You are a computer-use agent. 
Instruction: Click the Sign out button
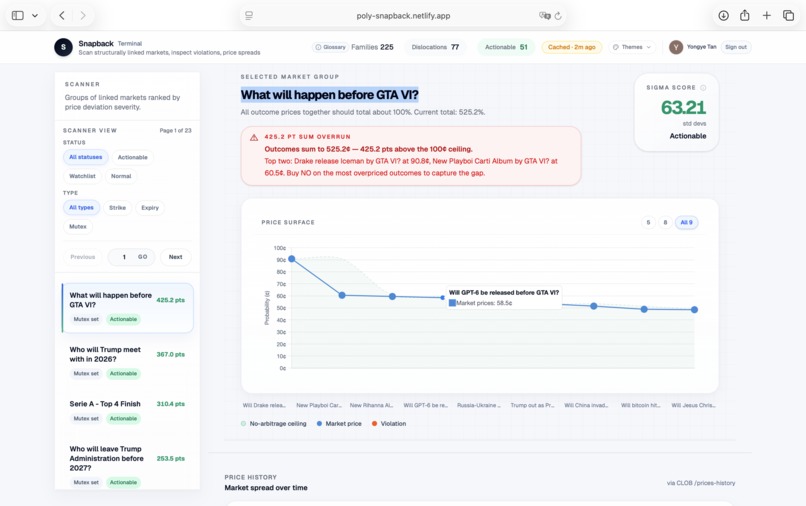pos(736,47)
